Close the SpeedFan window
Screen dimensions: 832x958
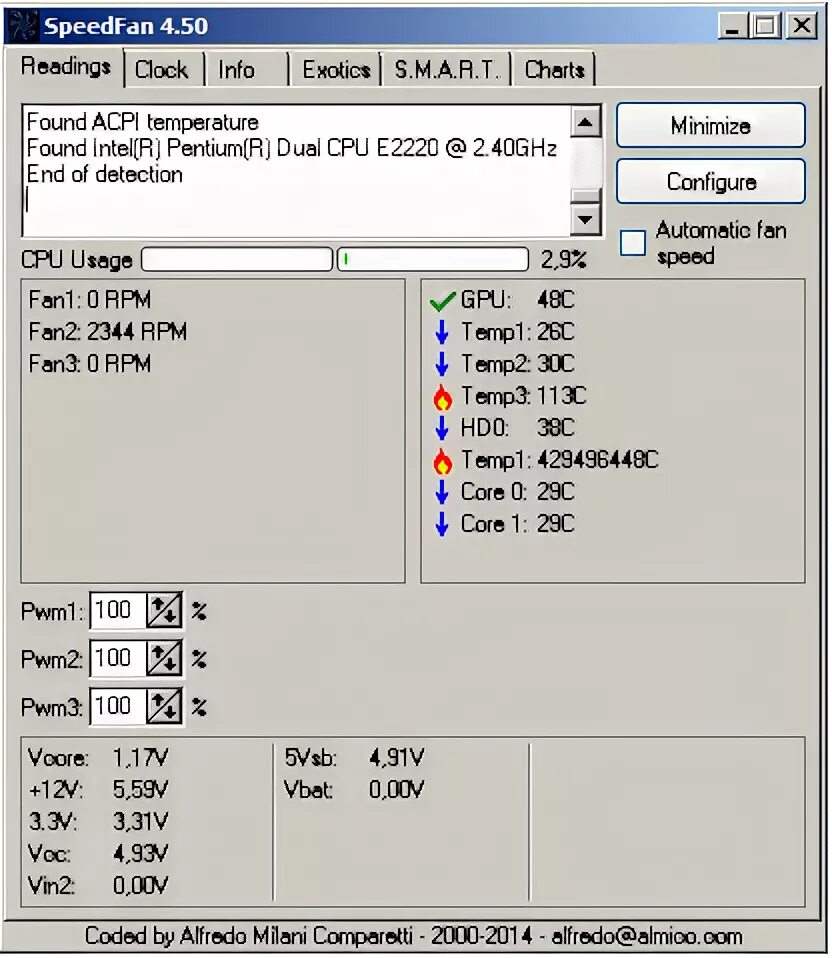coord(801,26)
